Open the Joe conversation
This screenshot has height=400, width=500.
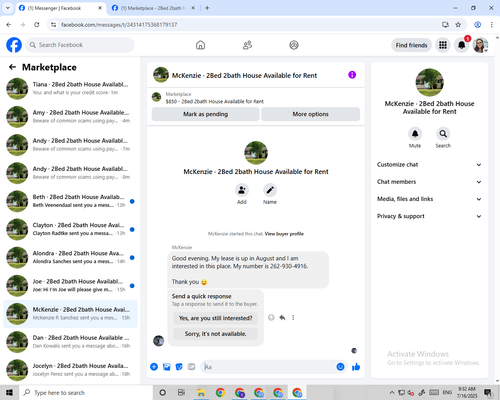[70, 286]
